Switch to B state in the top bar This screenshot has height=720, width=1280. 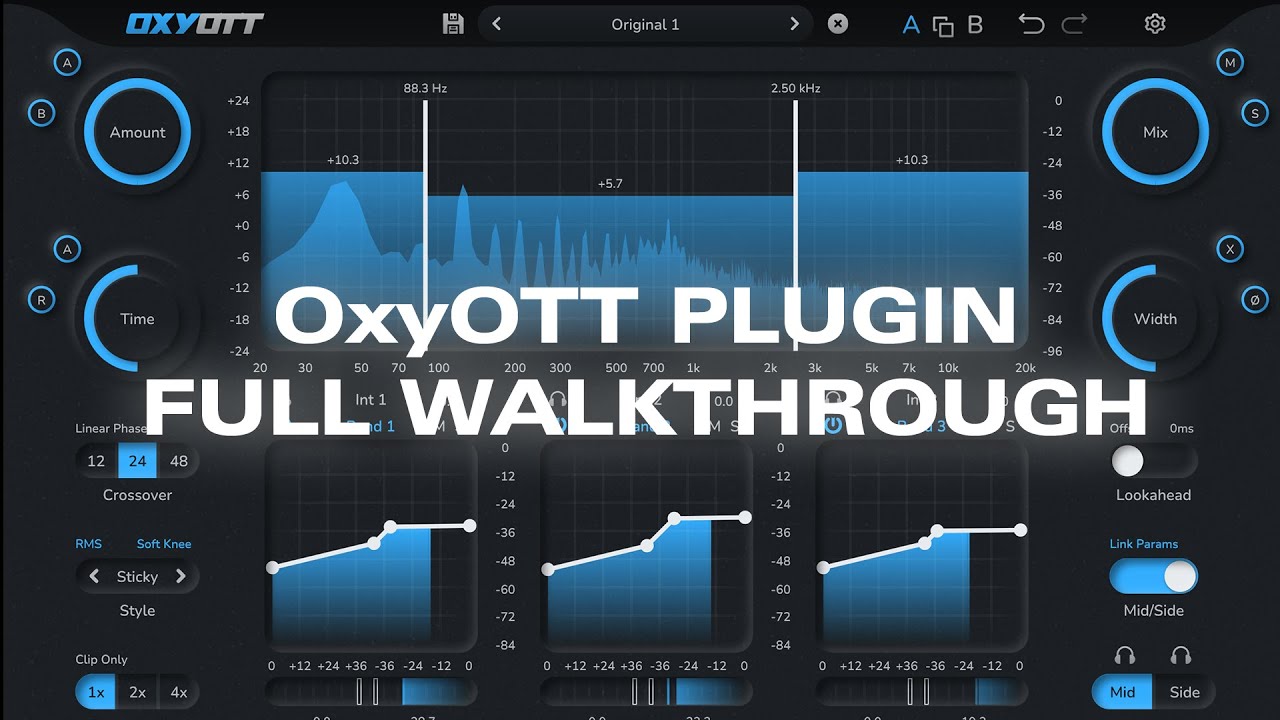[975, 25]
